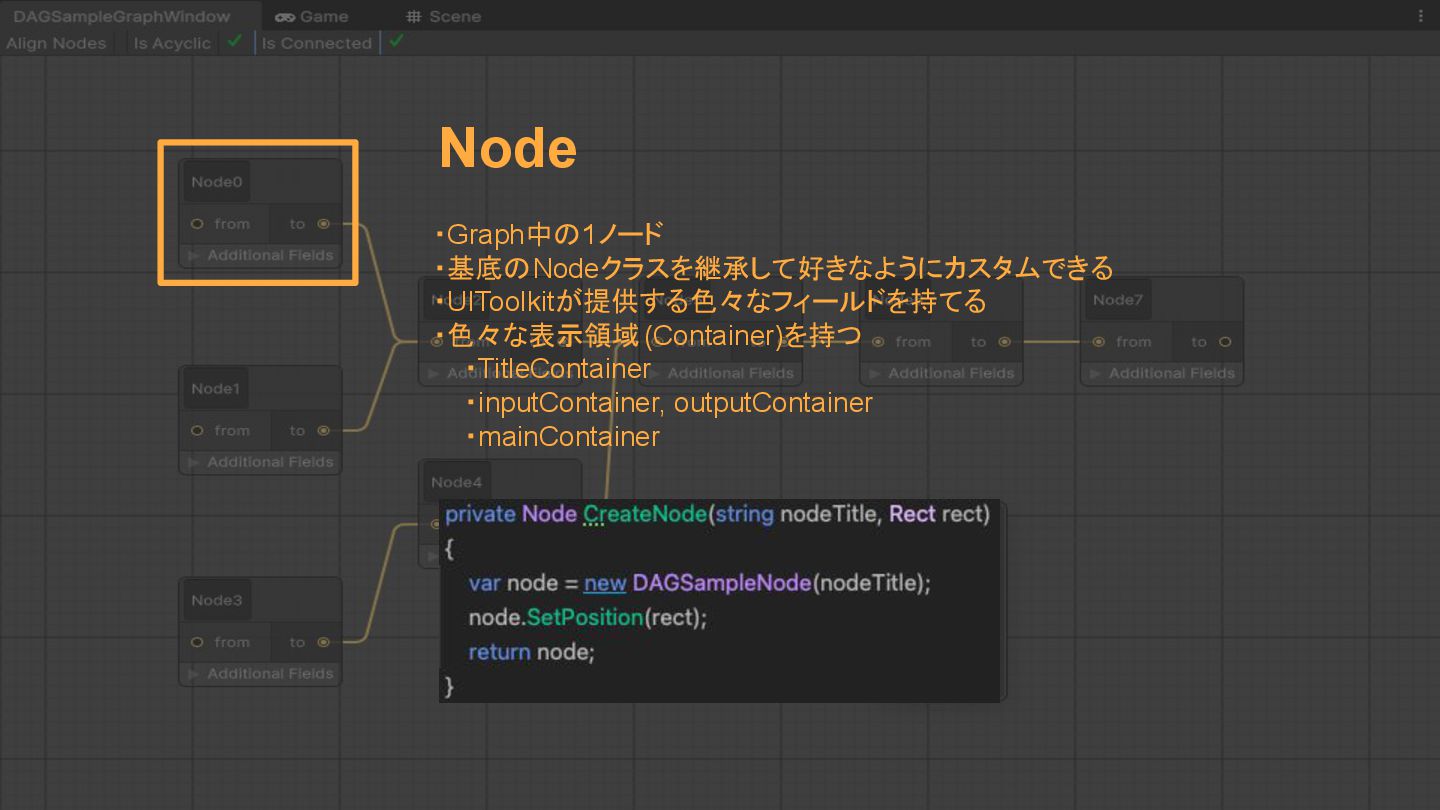This screenshot has width=1440, height=810.
Task: Select the 'from' port circle on Node3
Action: tap(197, 643)
